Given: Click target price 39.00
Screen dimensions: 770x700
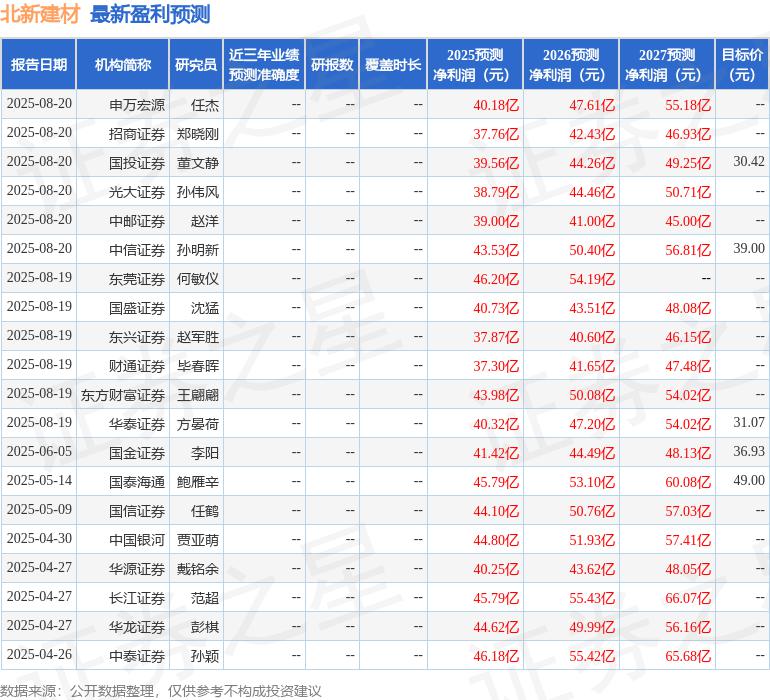Looking at the screenshot, I should [x=748, y=249].
